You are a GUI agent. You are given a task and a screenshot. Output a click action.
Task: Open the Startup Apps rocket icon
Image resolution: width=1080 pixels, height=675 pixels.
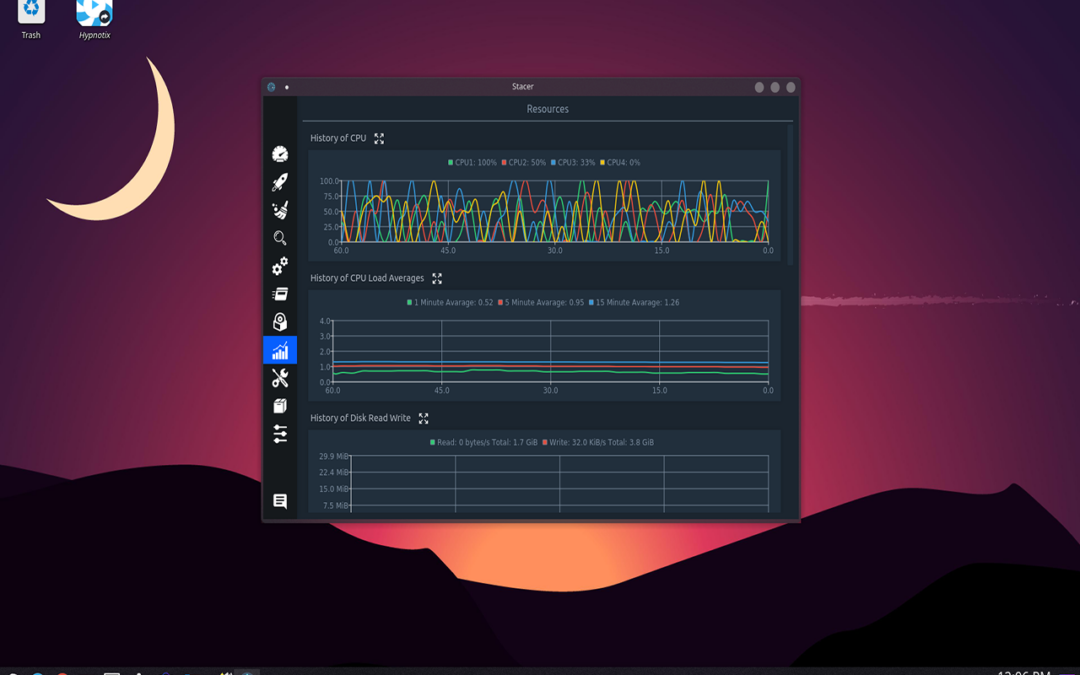pyautogui.click(x=281, y=181)
